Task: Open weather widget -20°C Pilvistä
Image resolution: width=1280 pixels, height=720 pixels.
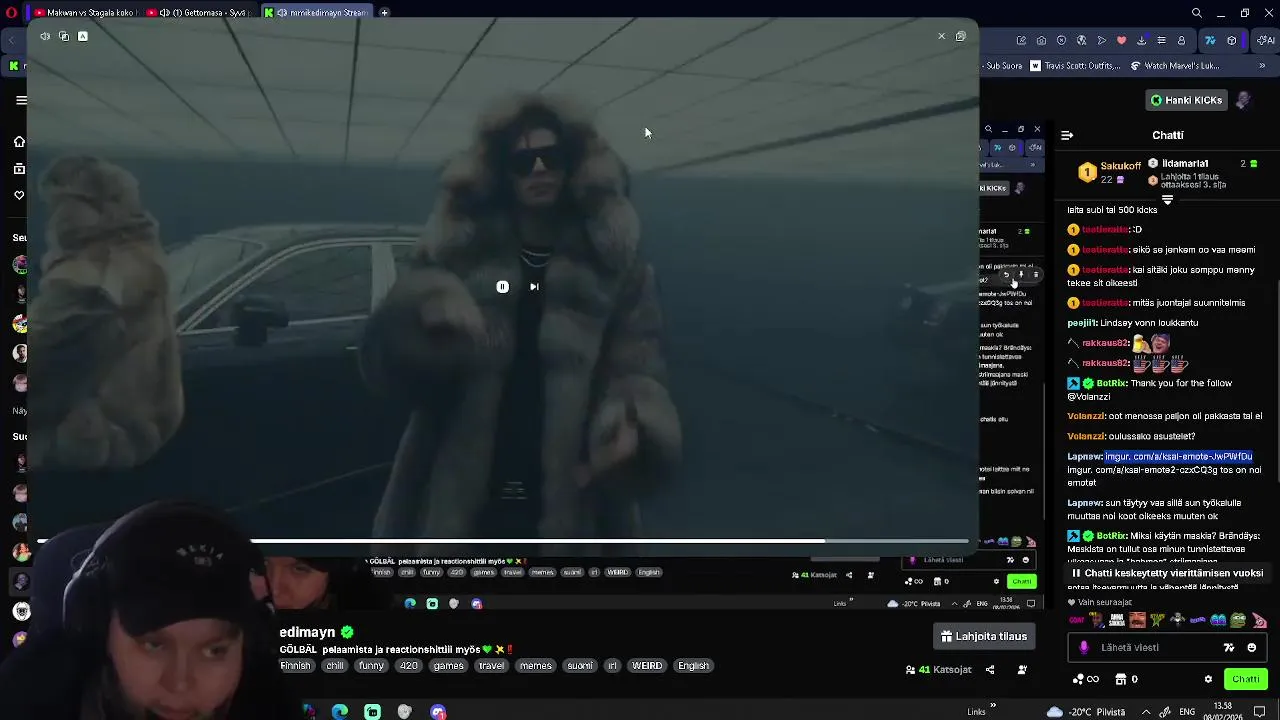Action: 1085,712
